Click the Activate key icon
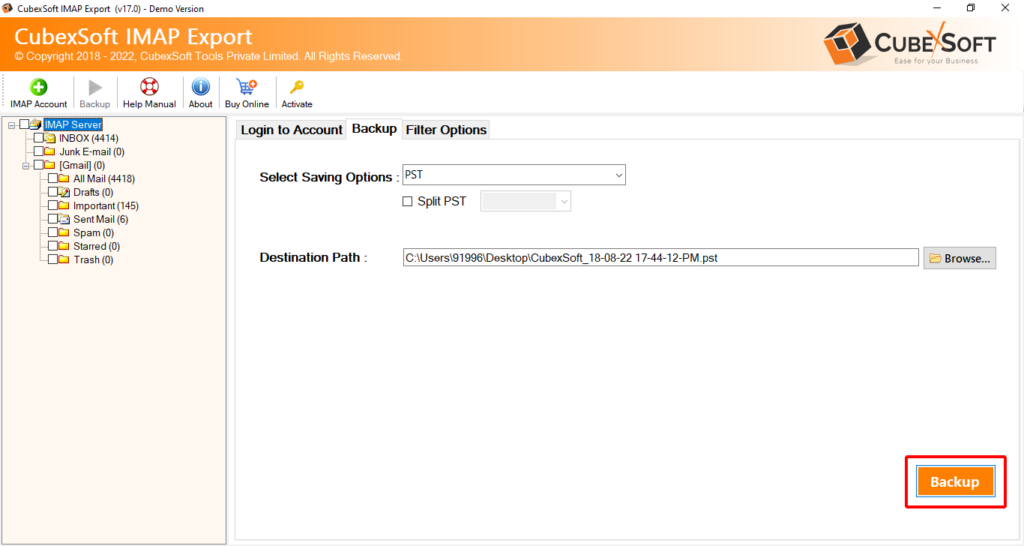The height and width of the screenshot is (546, 1024). point(297,87)
